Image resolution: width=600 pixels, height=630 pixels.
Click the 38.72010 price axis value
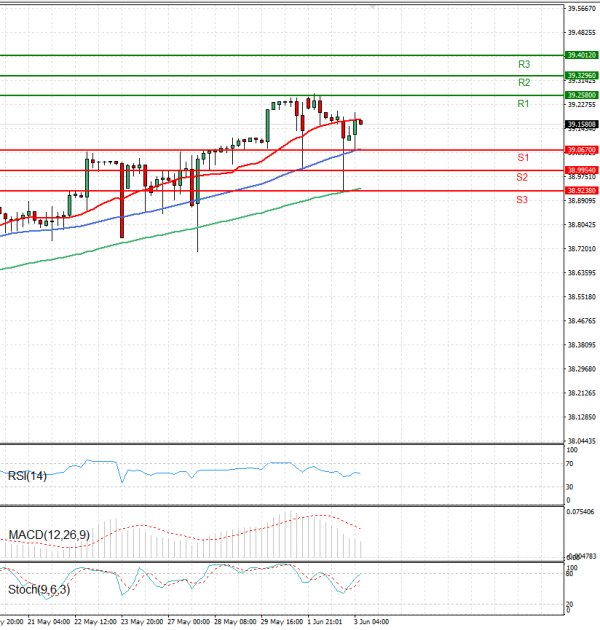coord(582,249)
